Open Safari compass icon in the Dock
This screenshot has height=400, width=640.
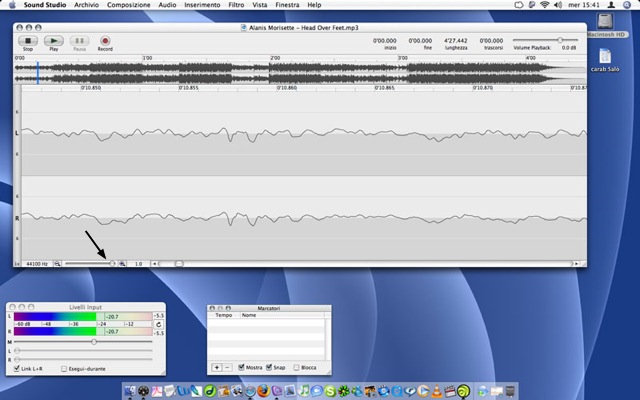(x=250, y=391)
